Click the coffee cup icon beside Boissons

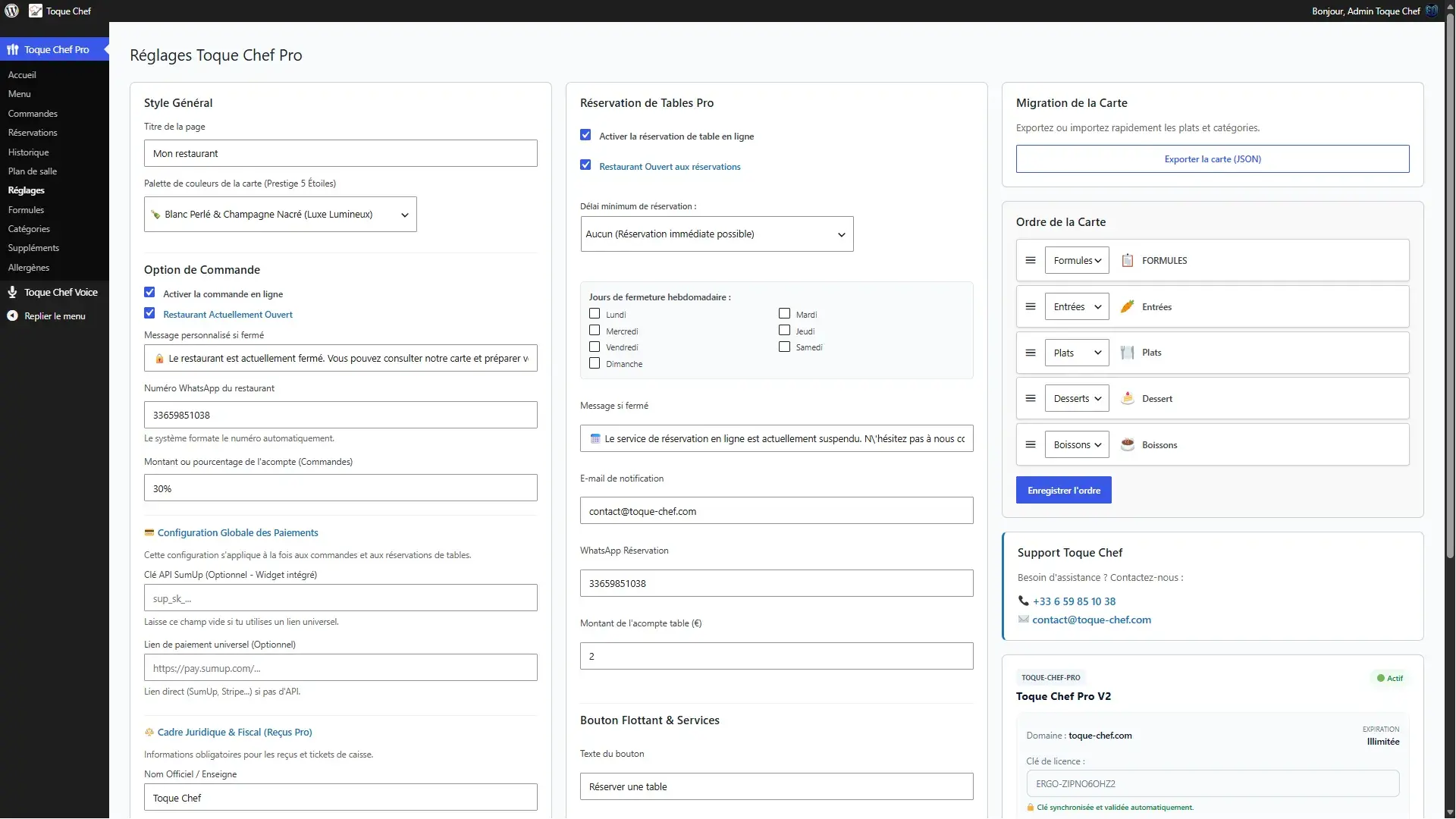pos(1128,445)
